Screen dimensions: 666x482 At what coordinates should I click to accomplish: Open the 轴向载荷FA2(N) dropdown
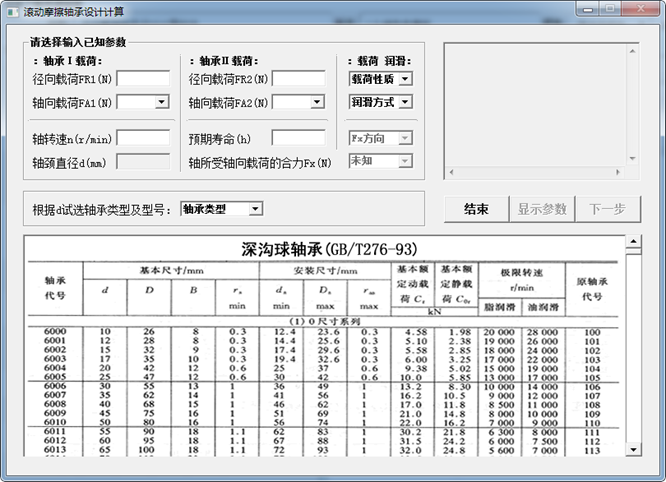pos(317,102)
